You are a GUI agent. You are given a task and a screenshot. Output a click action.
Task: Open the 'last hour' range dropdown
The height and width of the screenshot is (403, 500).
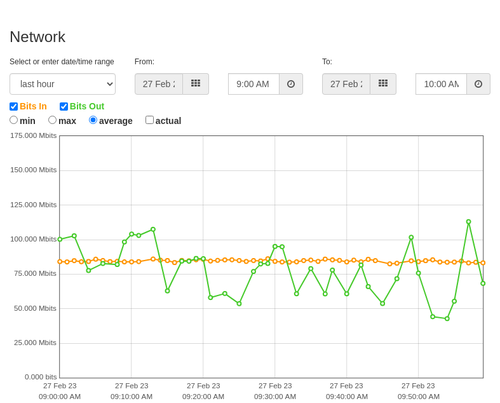point(63,84)
